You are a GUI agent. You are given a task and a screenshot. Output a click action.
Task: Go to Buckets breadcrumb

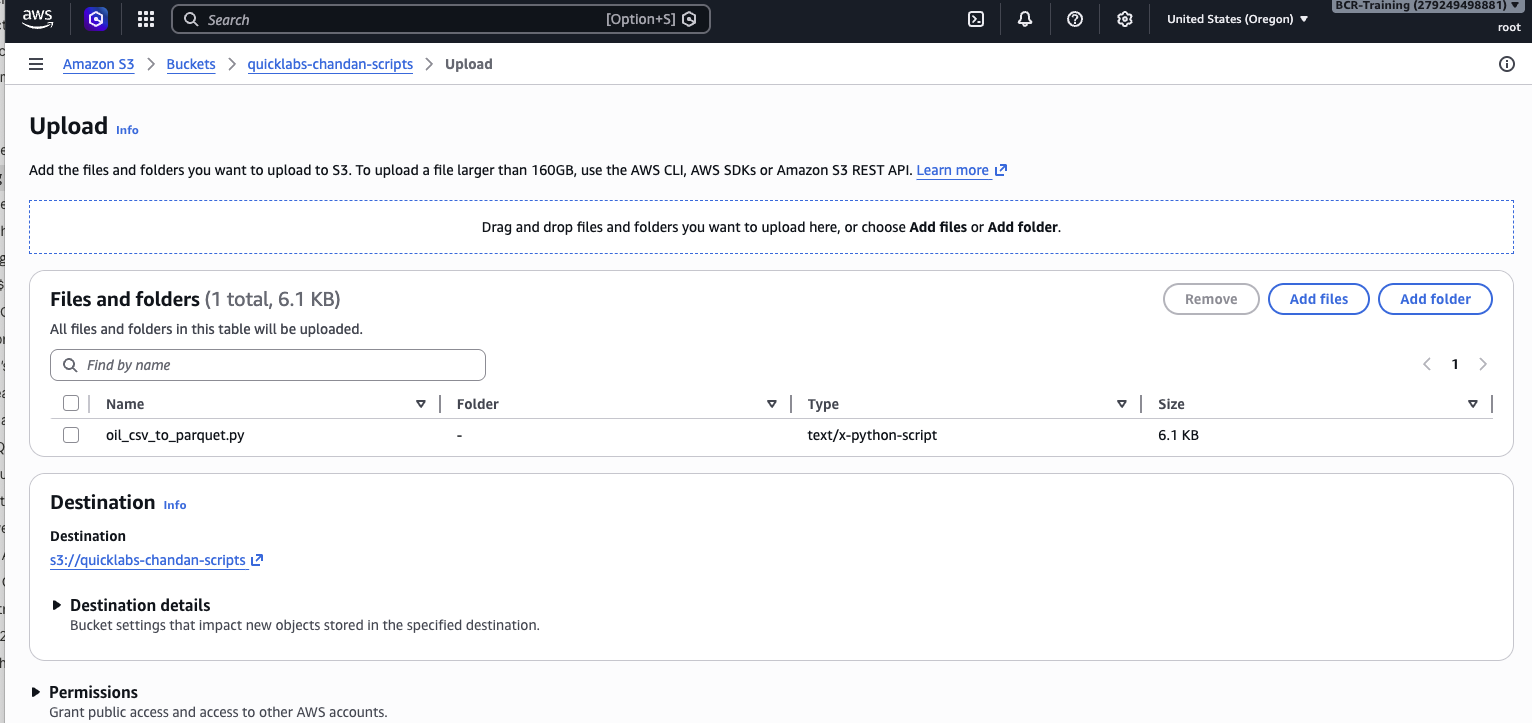pyautogui.click(x=191, y=64)
